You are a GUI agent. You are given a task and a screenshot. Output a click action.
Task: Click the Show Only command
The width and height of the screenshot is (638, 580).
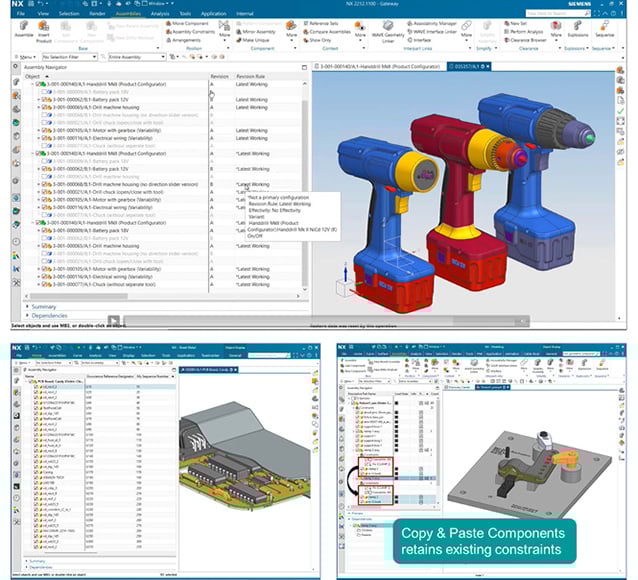tap(317, 40)
